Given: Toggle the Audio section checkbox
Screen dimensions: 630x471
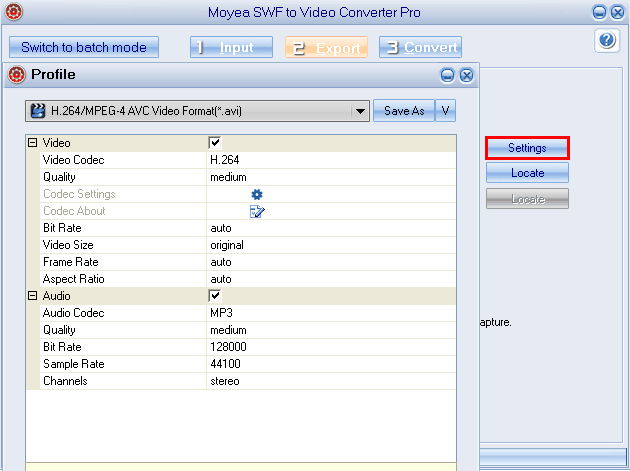Looking at the screenshot, I should (x=215, y=296).
